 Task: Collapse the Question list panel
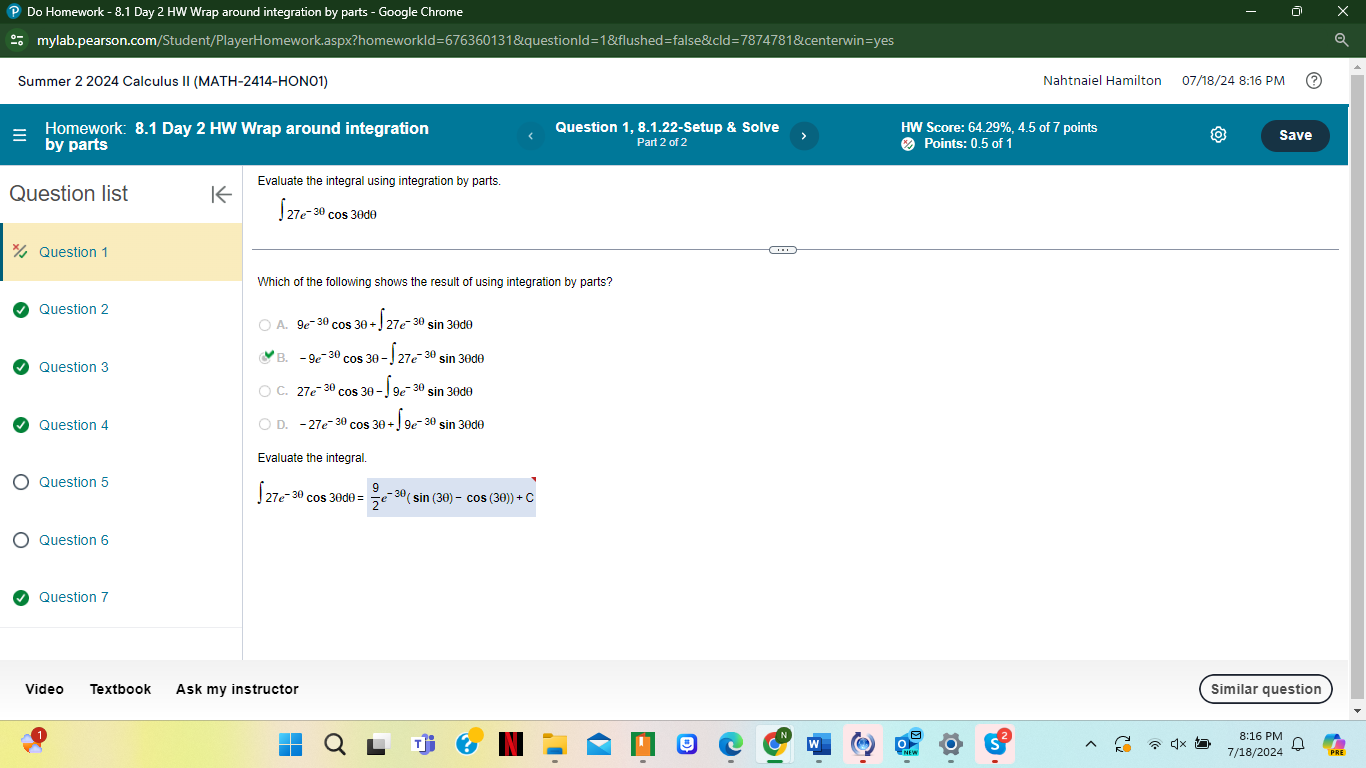coord(221,194)
